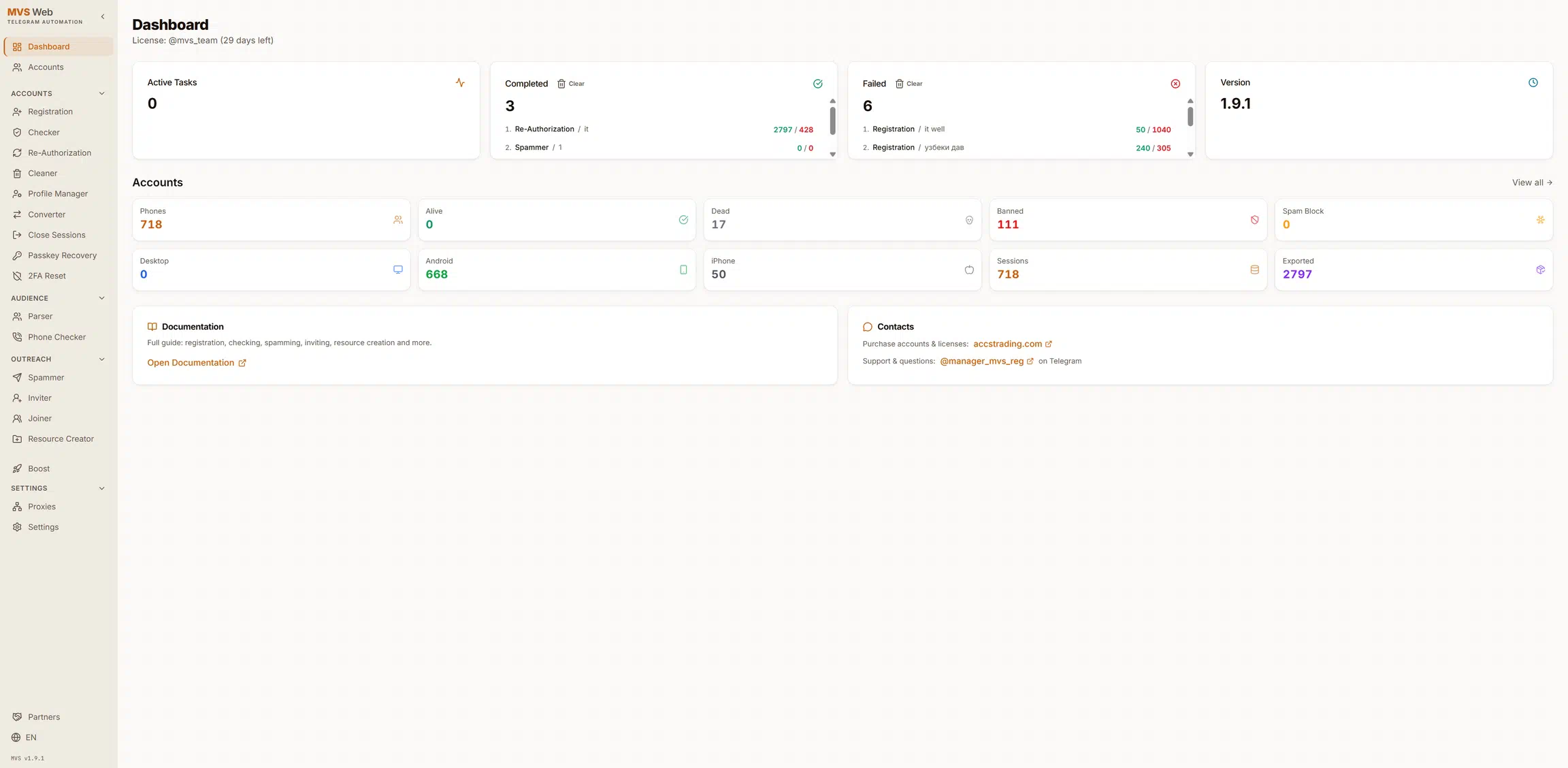Screen dimensions: 1568x768
Task: Click the Spammer paper plane icon
Action: tap(17, 377)
